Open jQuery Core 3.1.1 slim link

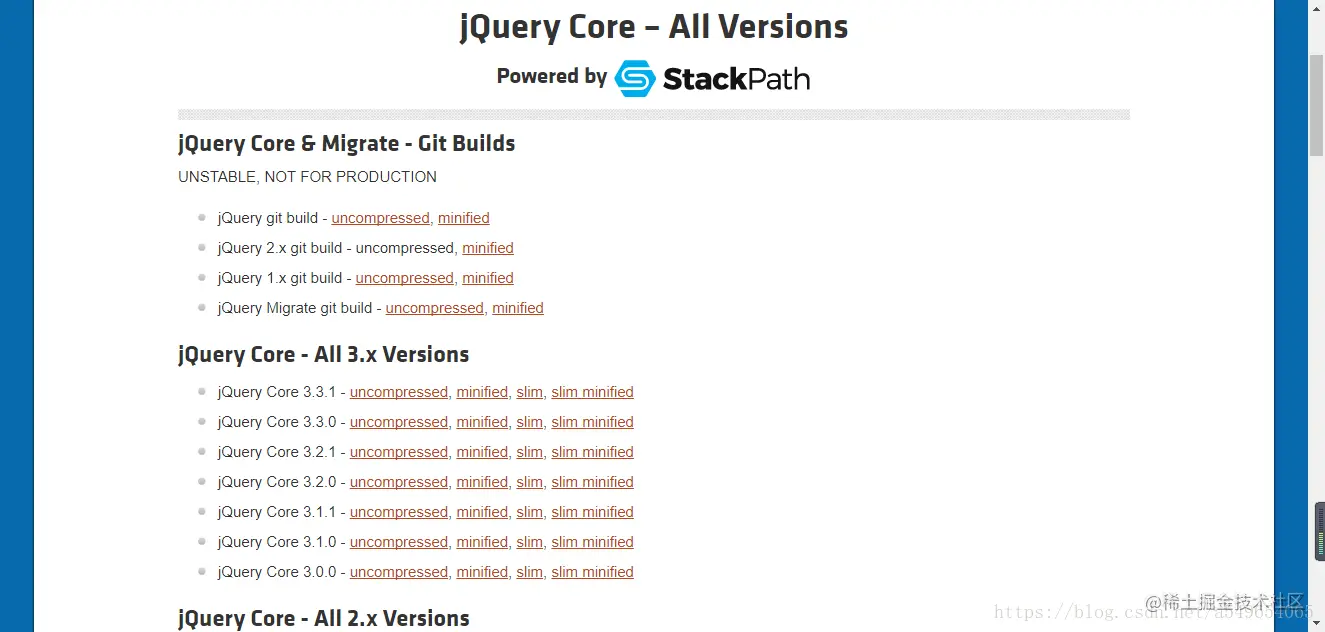pos(530,512)
